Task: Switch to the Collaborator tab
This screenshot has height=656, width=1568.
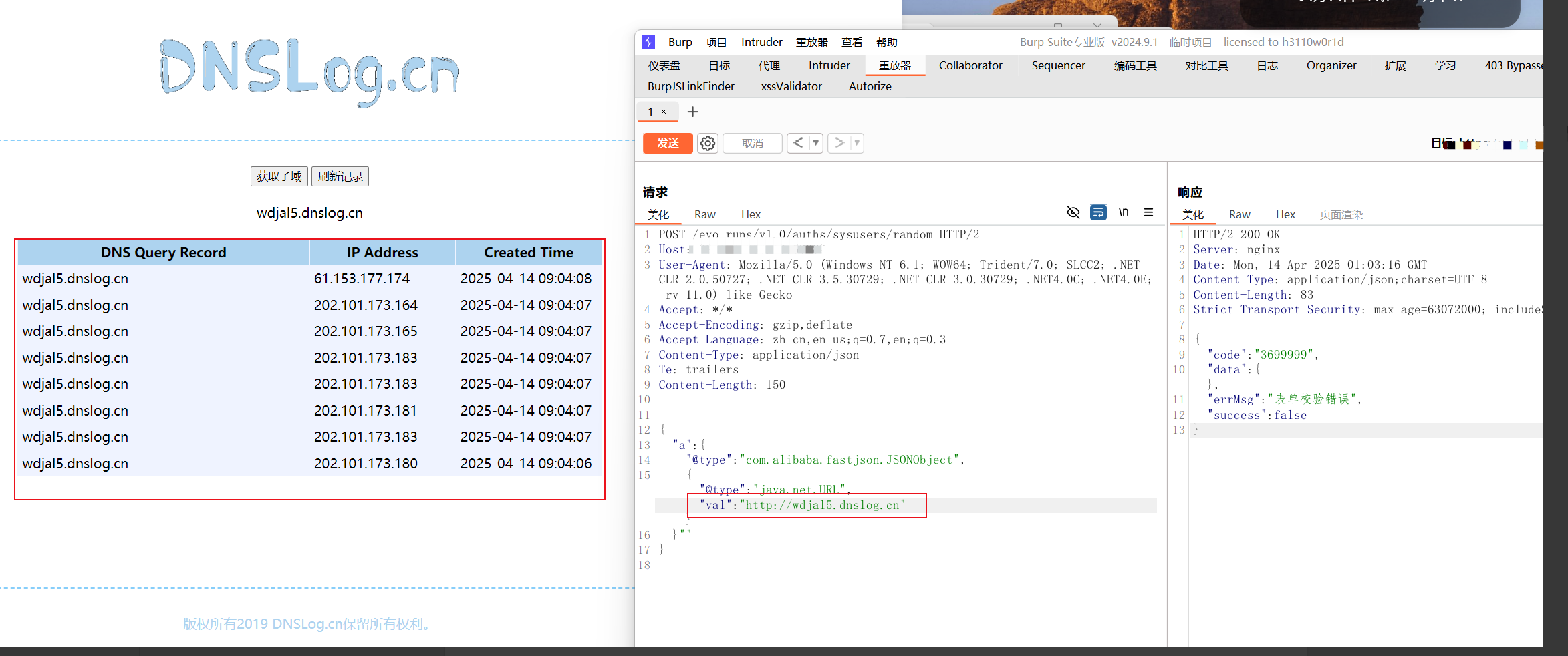Action: pos(970,65)
